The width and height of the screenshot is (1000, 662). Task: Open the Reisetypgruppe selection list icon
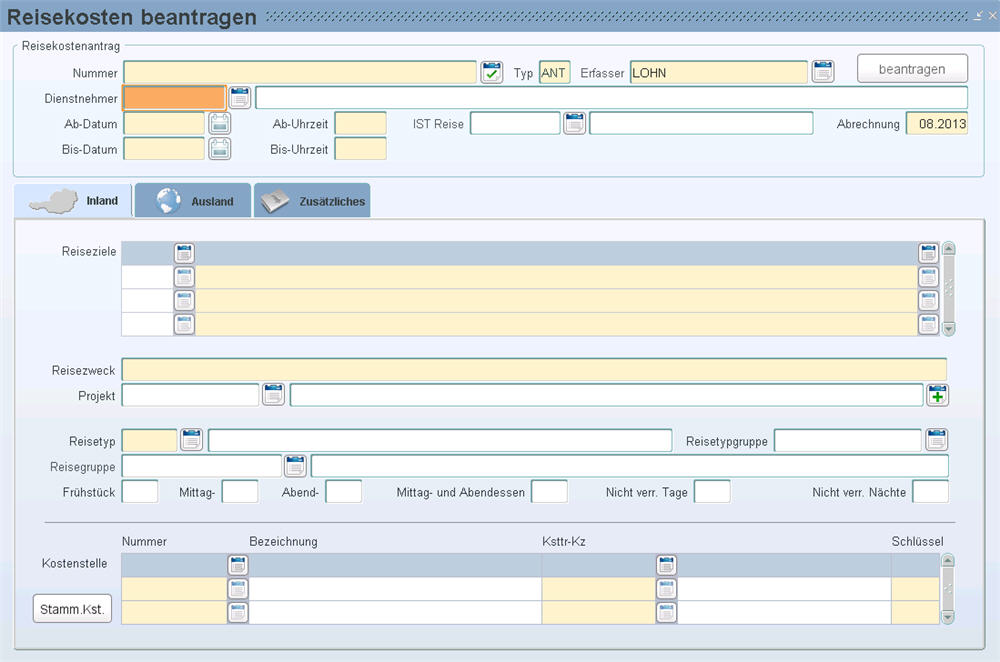tap(936, 440)
